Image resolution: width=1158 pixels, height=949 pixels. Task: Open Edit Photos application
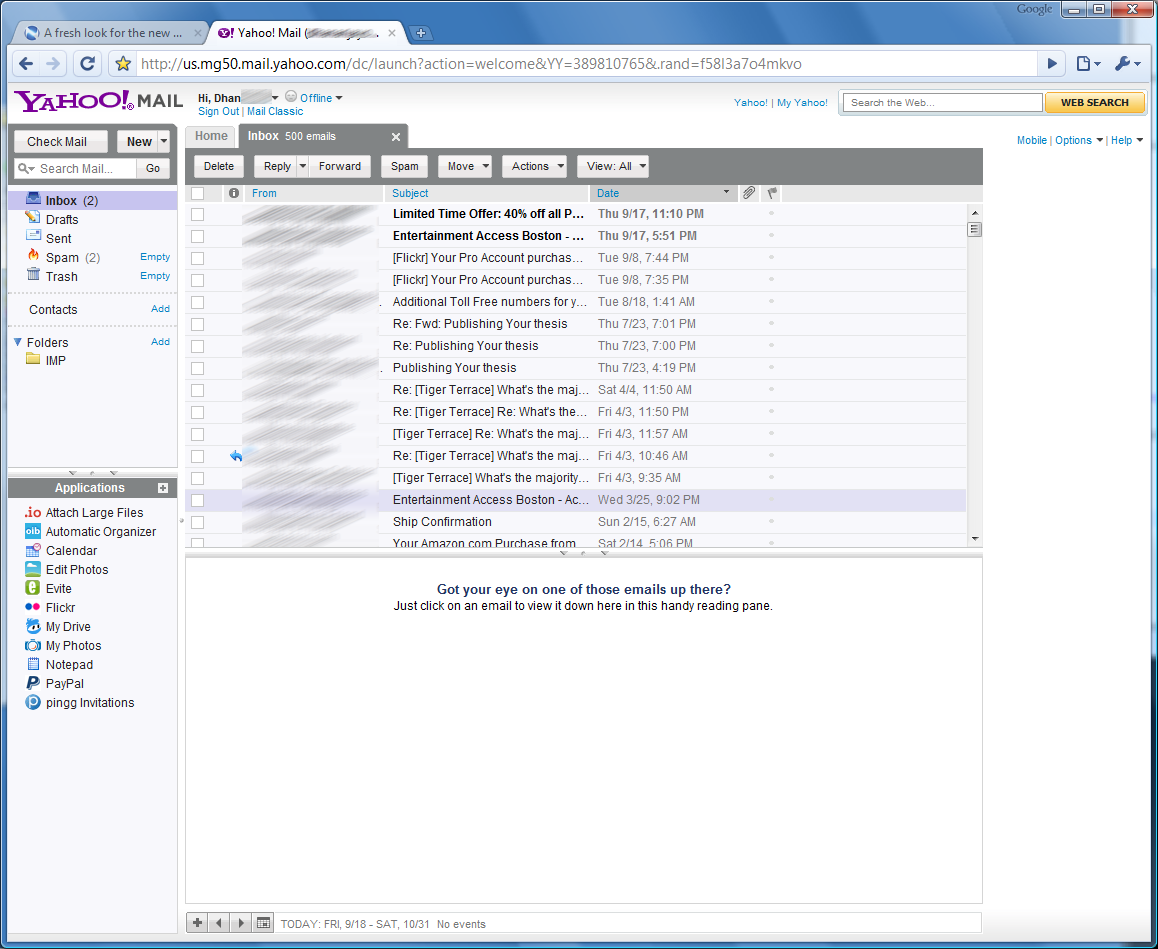point(66,569)
